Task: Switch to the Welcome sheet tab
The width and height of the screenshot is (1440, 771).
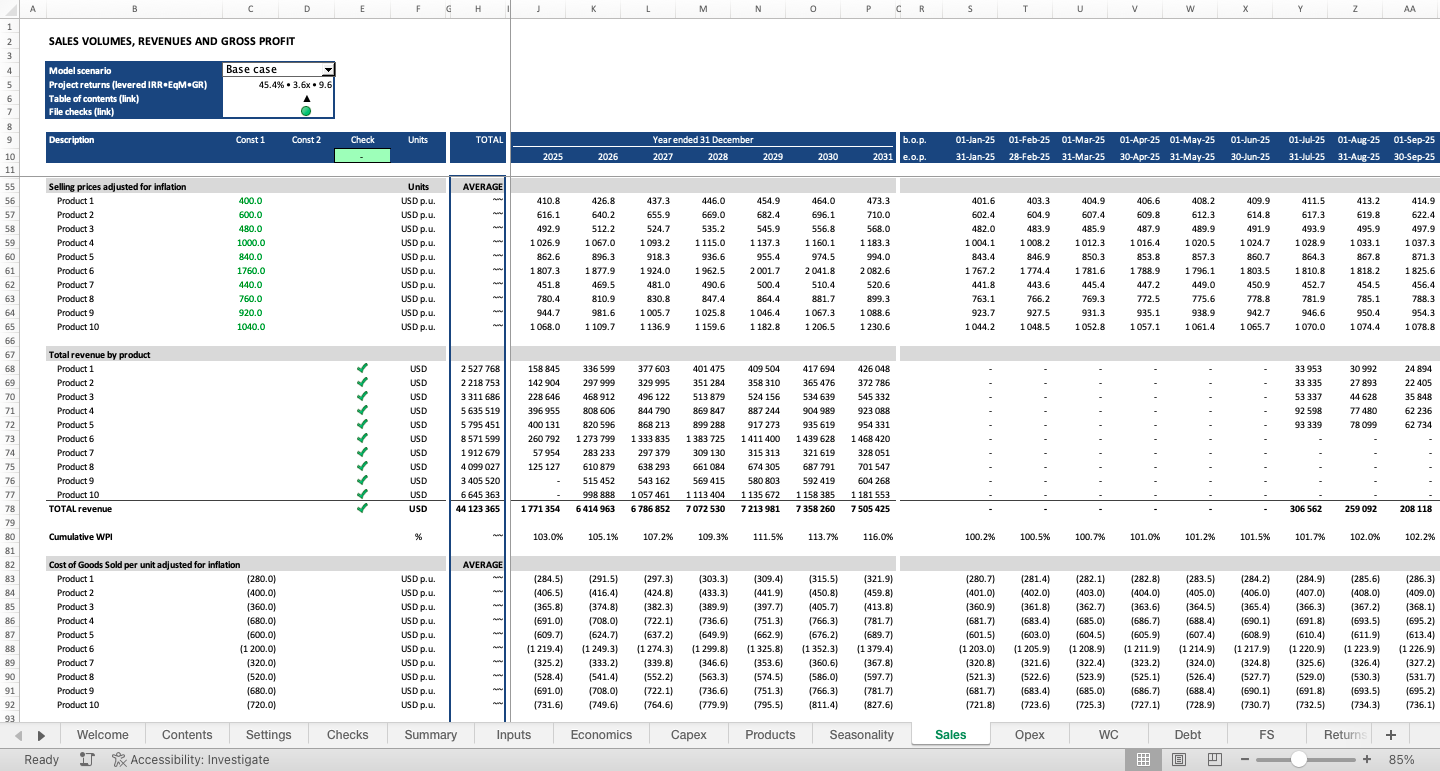Action: 103,735
